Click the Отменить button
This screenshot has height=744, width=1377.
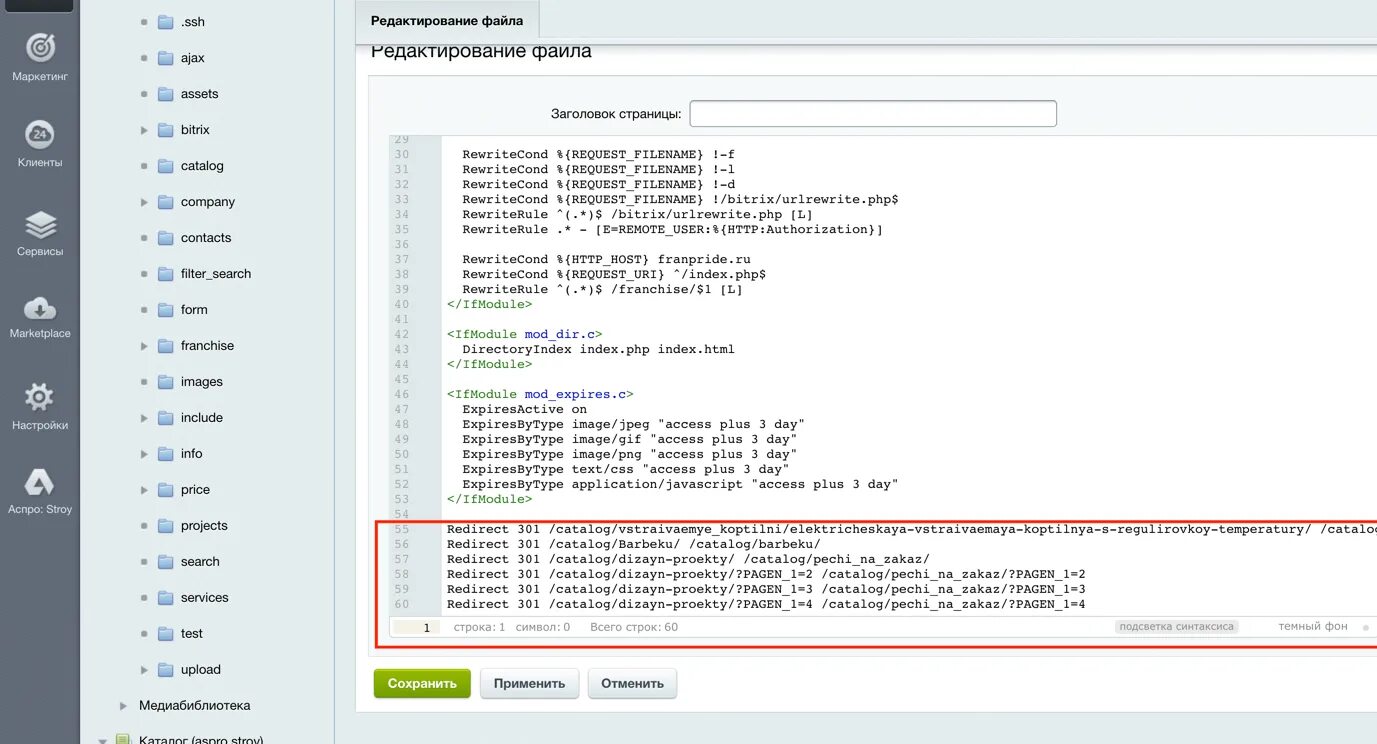pos(632,684)
